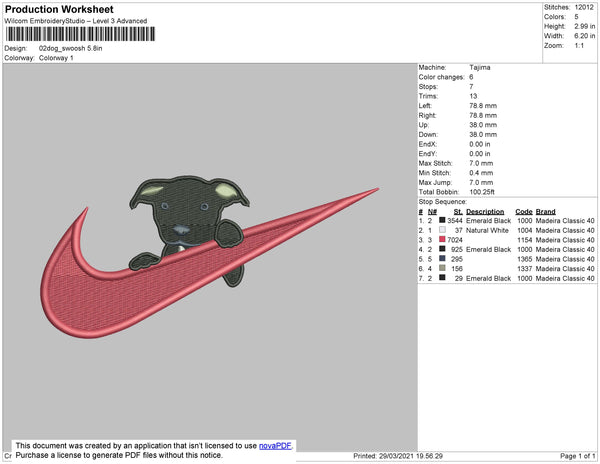600x464 pixels.
Task: Click the dog and swoosh embroidery preview
Action: (209, 257)
